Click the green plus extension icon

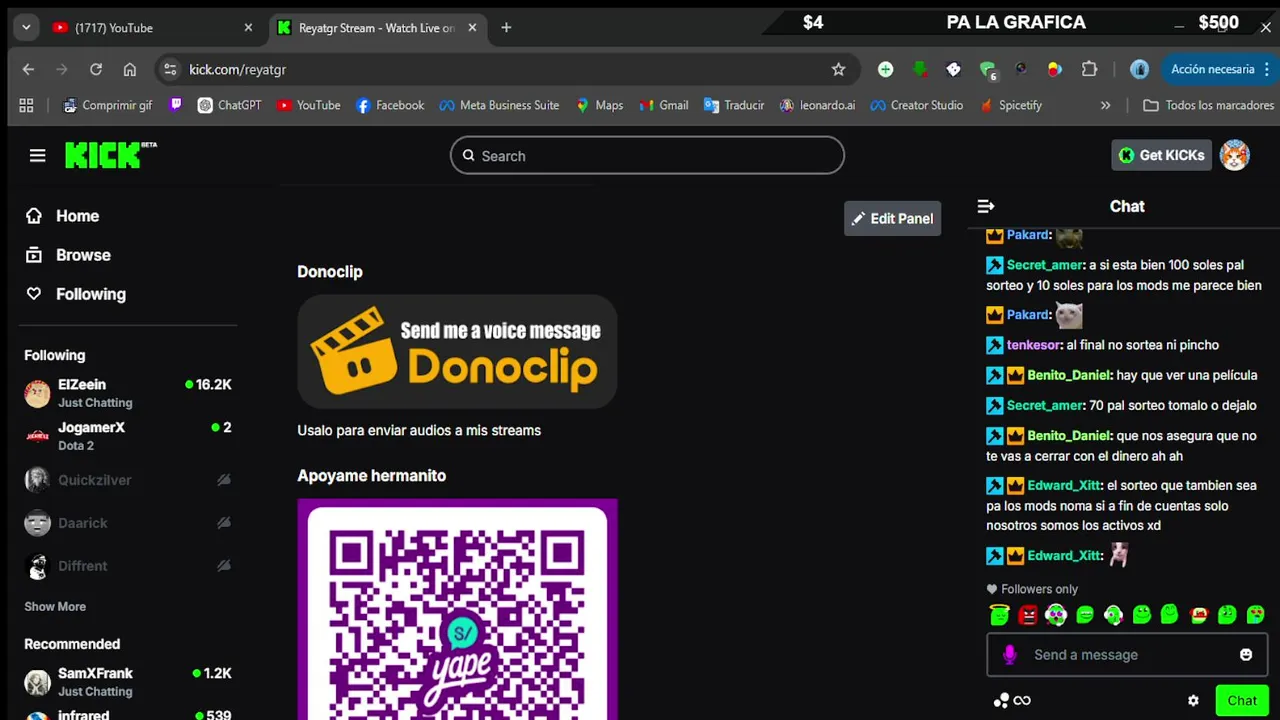click(x=885, y=69)
